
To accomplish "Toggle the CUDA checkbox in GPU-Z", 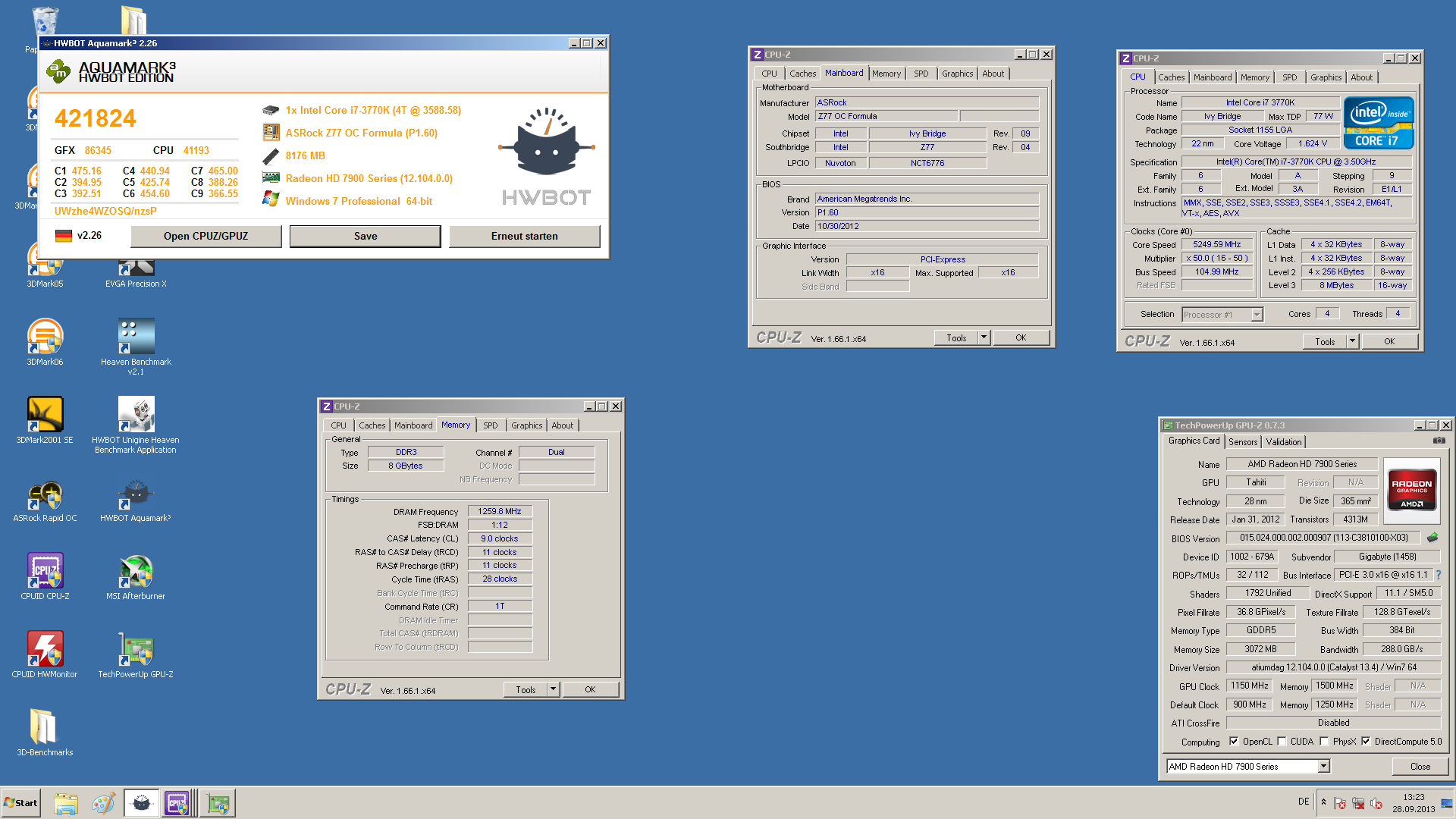I will tap(1282, 742).
